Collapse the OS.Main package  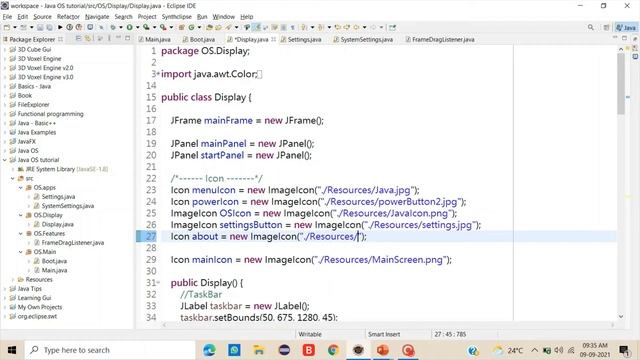point(20,252)
